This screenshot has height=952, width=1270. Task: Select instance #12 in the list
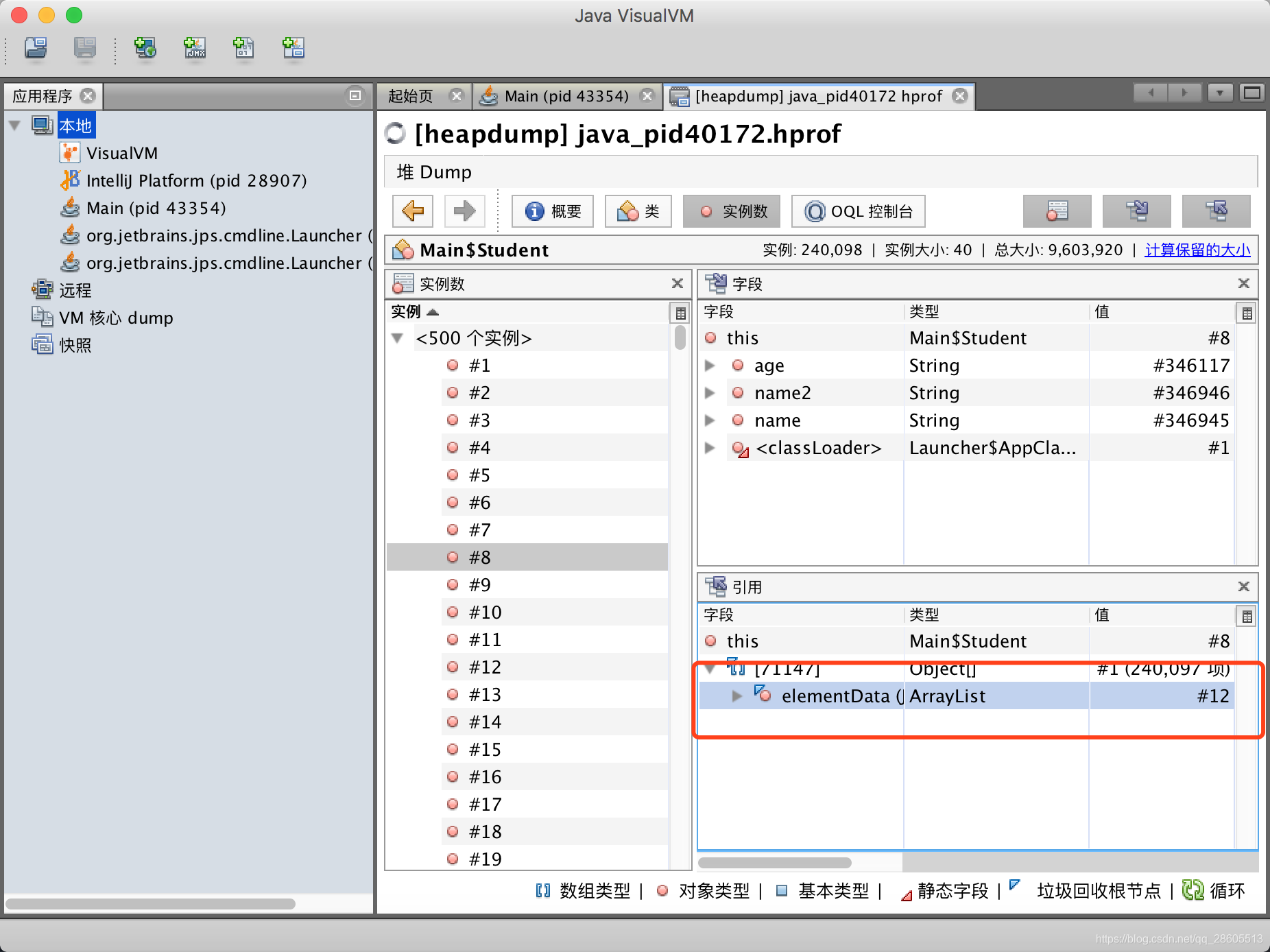pos(527,667)
